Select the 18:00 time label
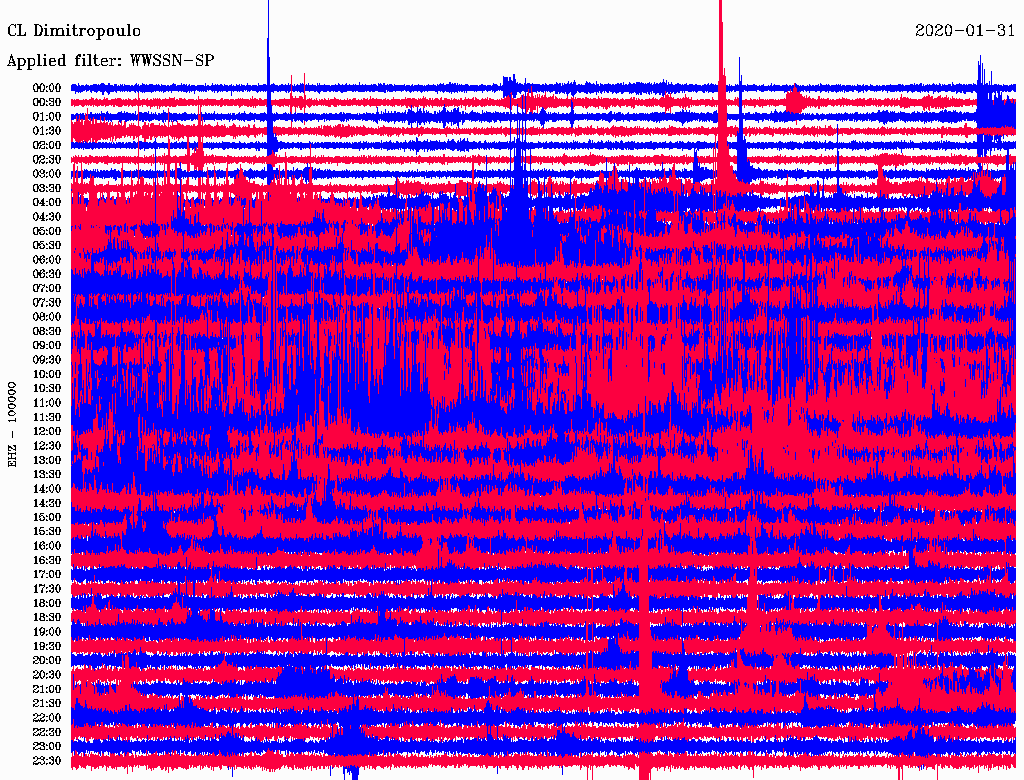This screenshot has width=1024, height=780. point(47,603)
